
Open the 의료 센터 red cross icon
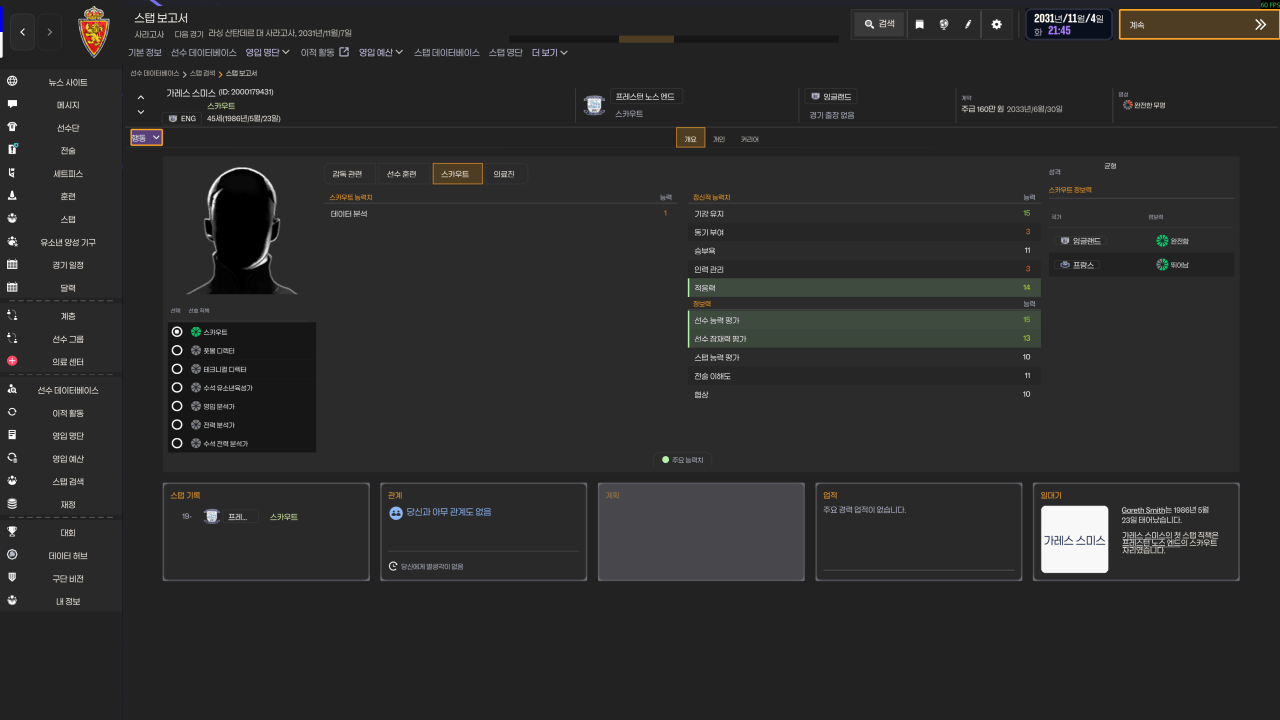tap(12, 361)
